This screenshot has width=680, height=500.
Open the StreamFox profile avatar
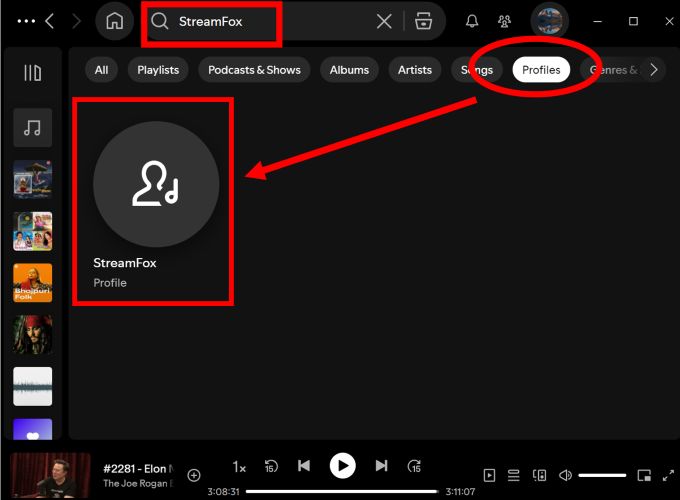click(x=156, y=184)
